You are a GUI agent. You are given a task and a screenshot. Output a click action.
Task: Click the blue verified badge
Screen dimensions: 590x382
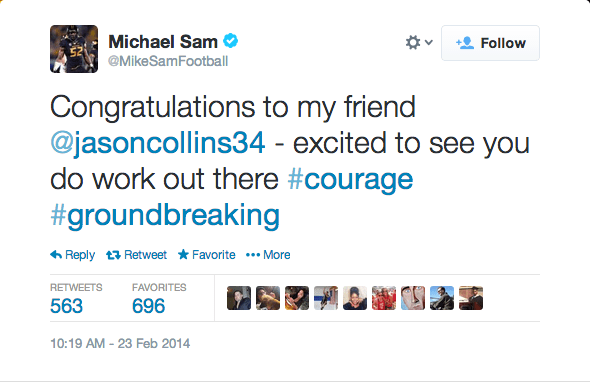click(231, 41)
